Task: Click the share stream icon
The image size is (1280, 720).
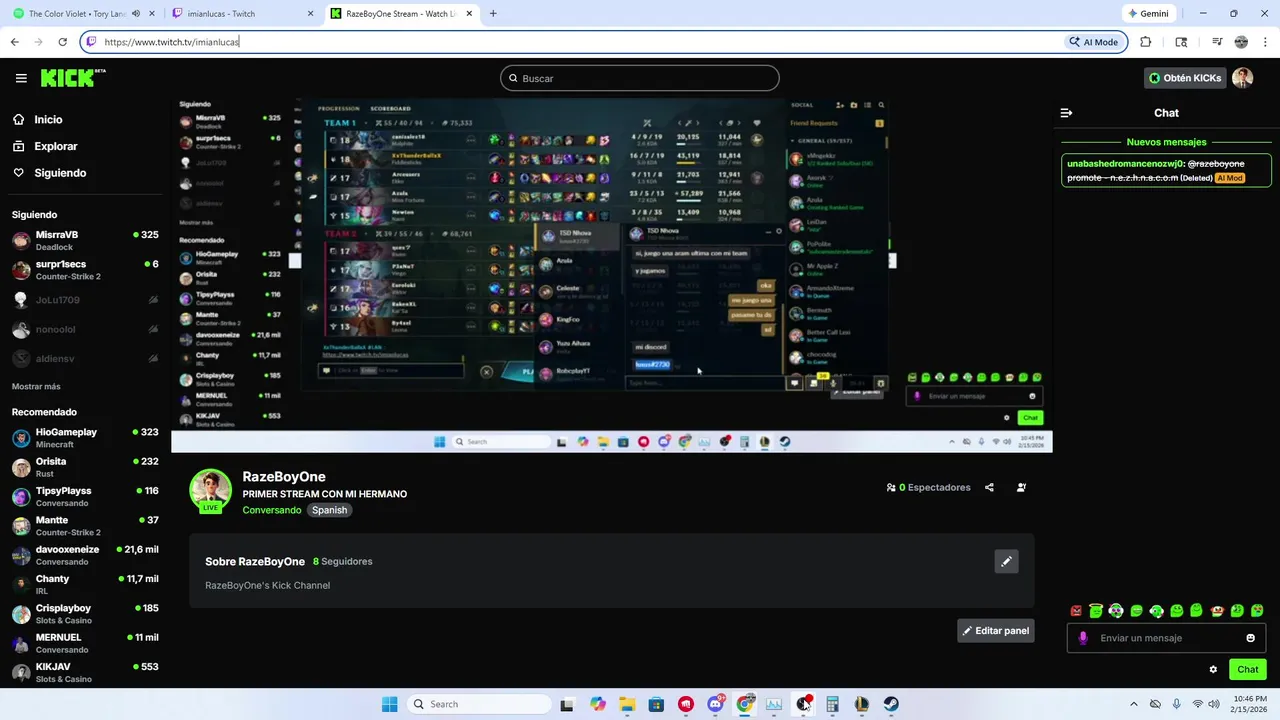Action: pos(989,488)
